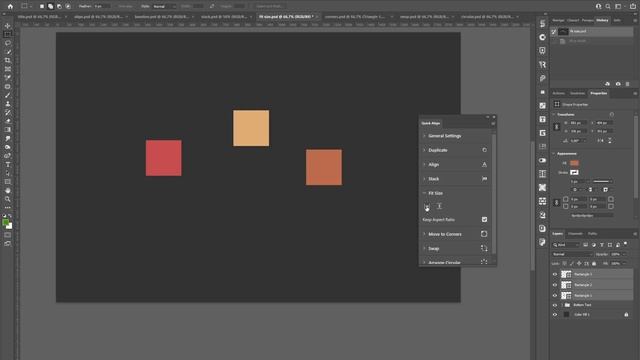Screen dimensions: 640x360
Task: Collapse the Appearance section in Properties
Action: click(554, 153)
